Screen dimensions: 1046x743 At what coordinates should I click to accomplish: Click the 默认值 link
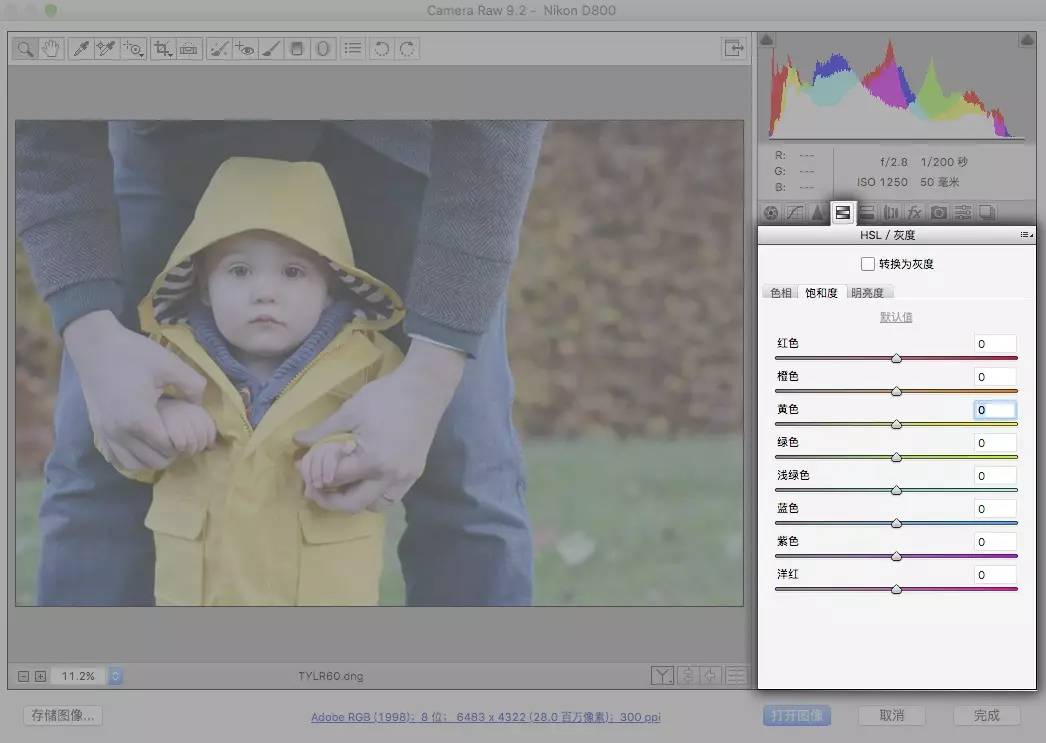(896, 317)
